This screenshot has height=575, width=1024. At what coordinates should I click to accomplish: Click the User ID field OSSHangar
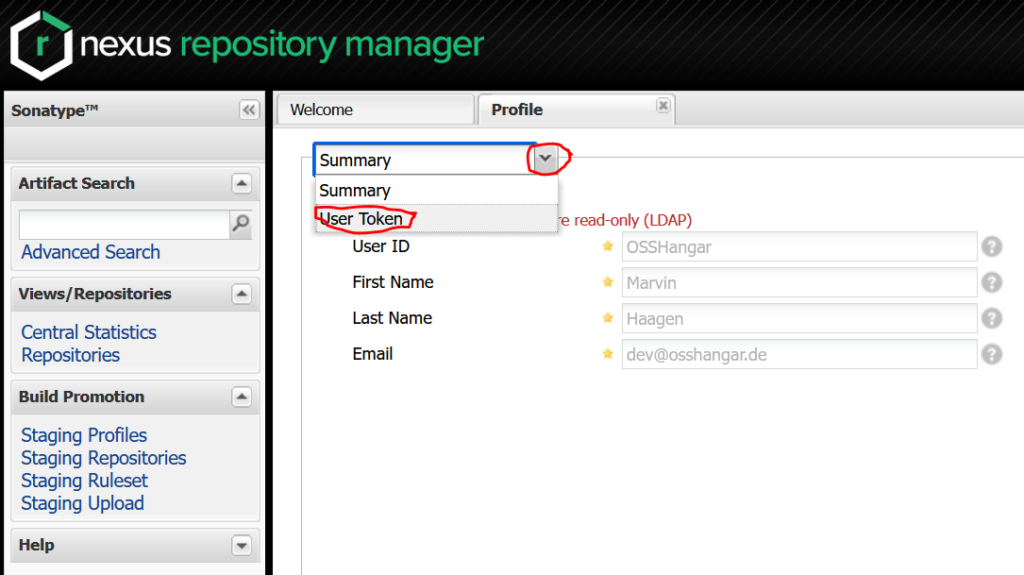coord(799,247)
